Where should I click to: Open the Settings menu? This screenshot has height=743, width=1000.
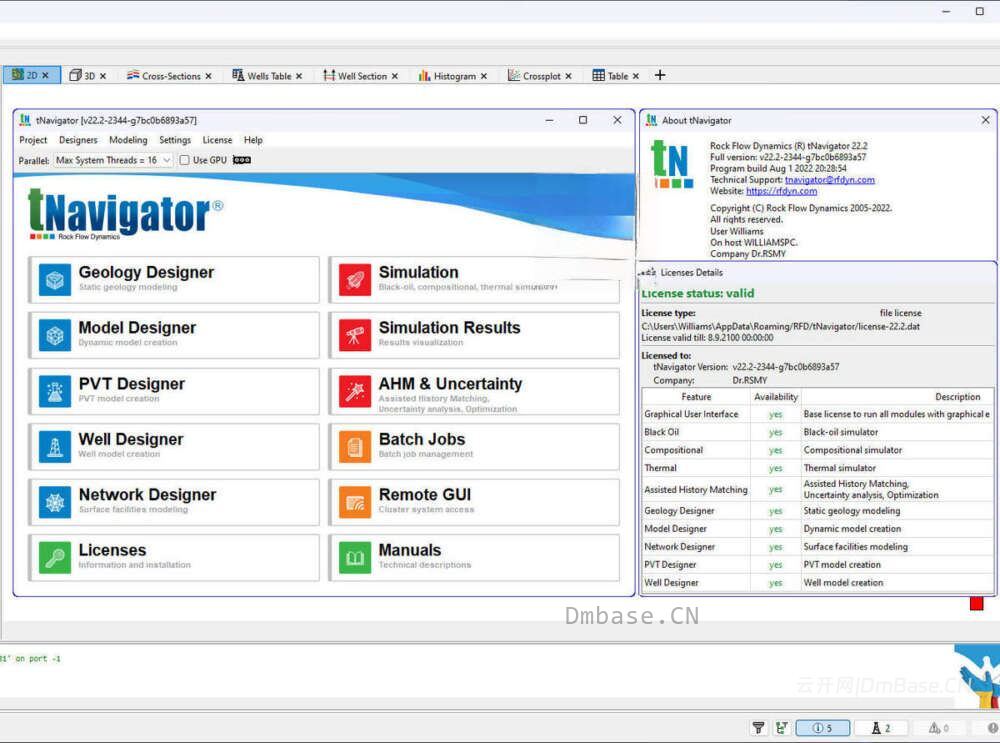[x=175, y=140]
